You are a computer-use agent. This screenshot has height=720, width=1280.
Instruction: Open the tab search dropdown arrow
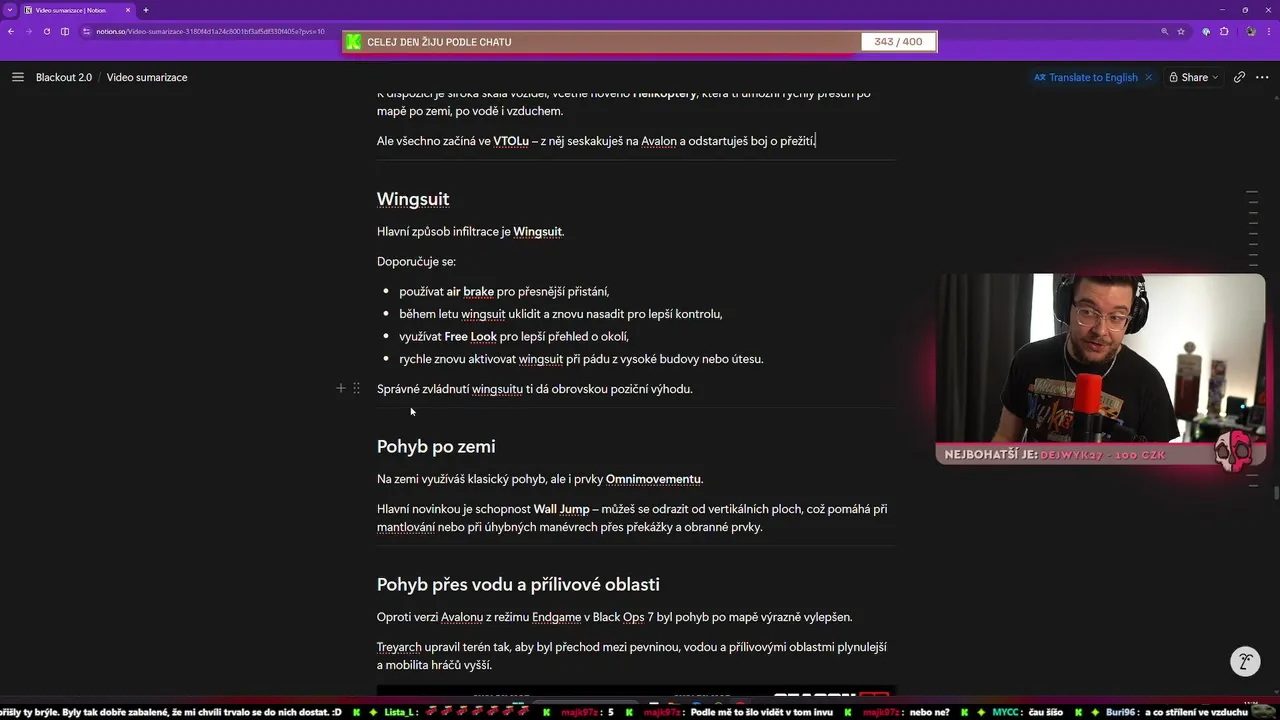pos(9,10)
